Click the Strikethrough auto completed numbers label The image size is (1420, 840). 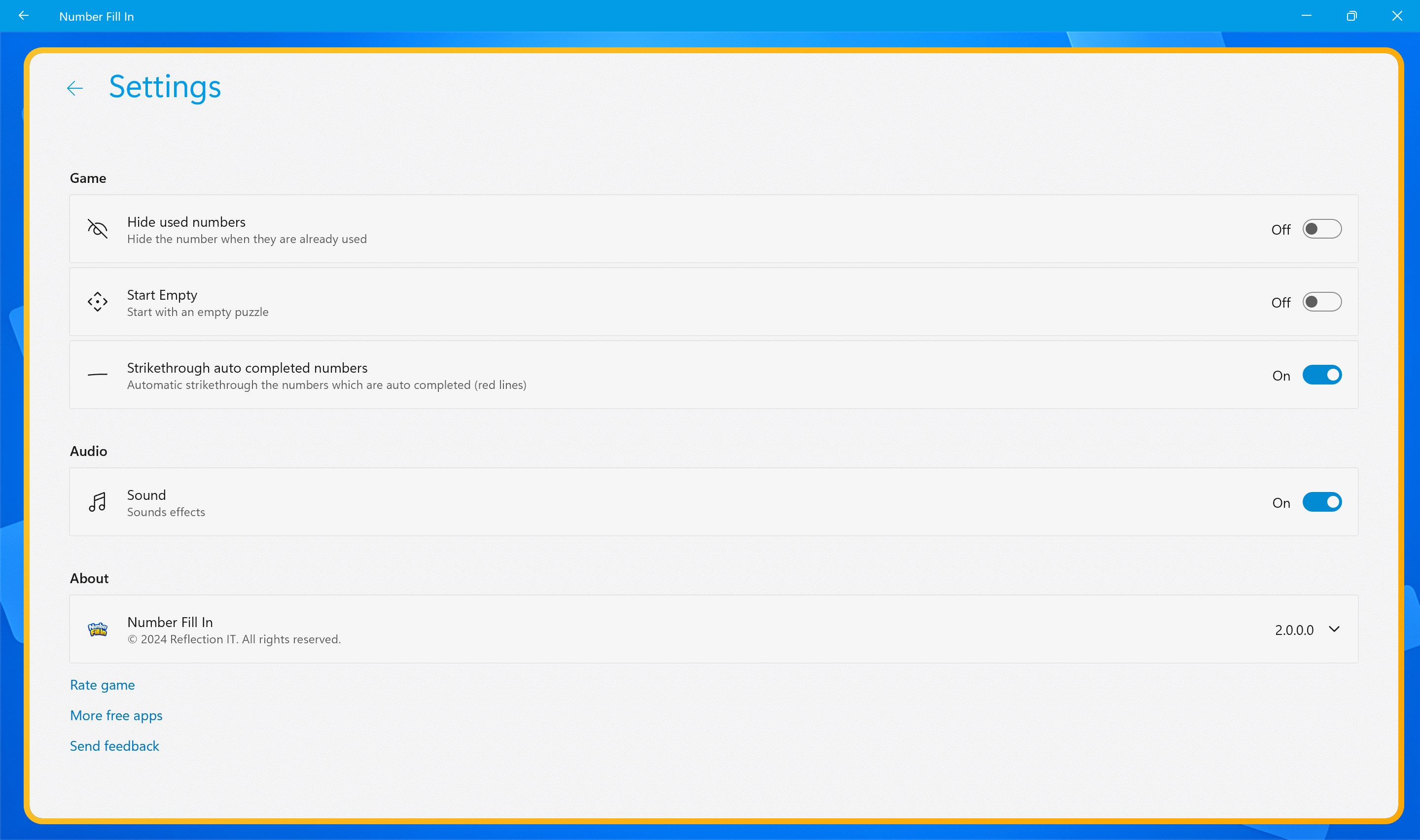tap(247, 368)
